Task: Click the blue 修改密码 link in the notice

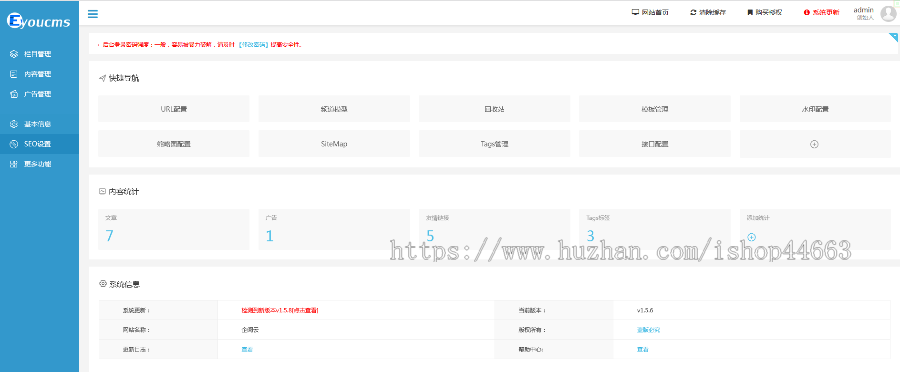Action: coord(253,44)
